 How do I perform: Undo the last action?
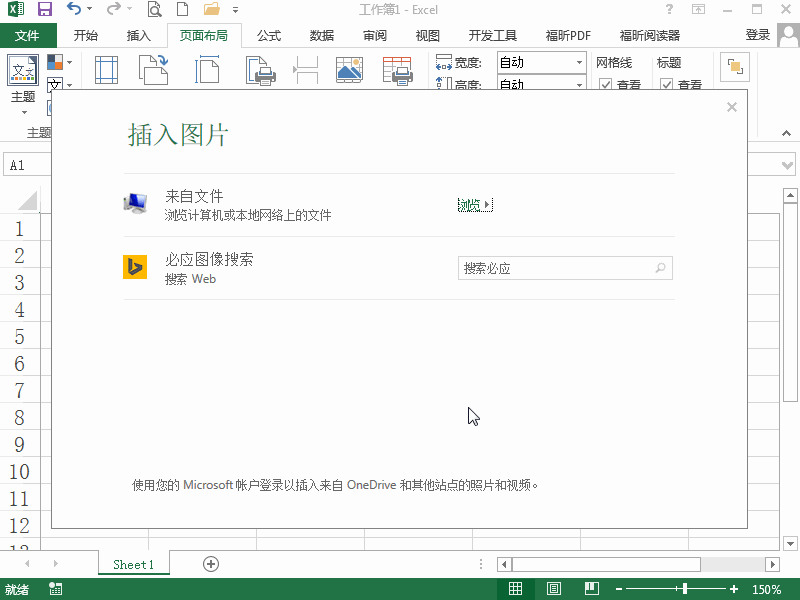click(x=74, y=9)
